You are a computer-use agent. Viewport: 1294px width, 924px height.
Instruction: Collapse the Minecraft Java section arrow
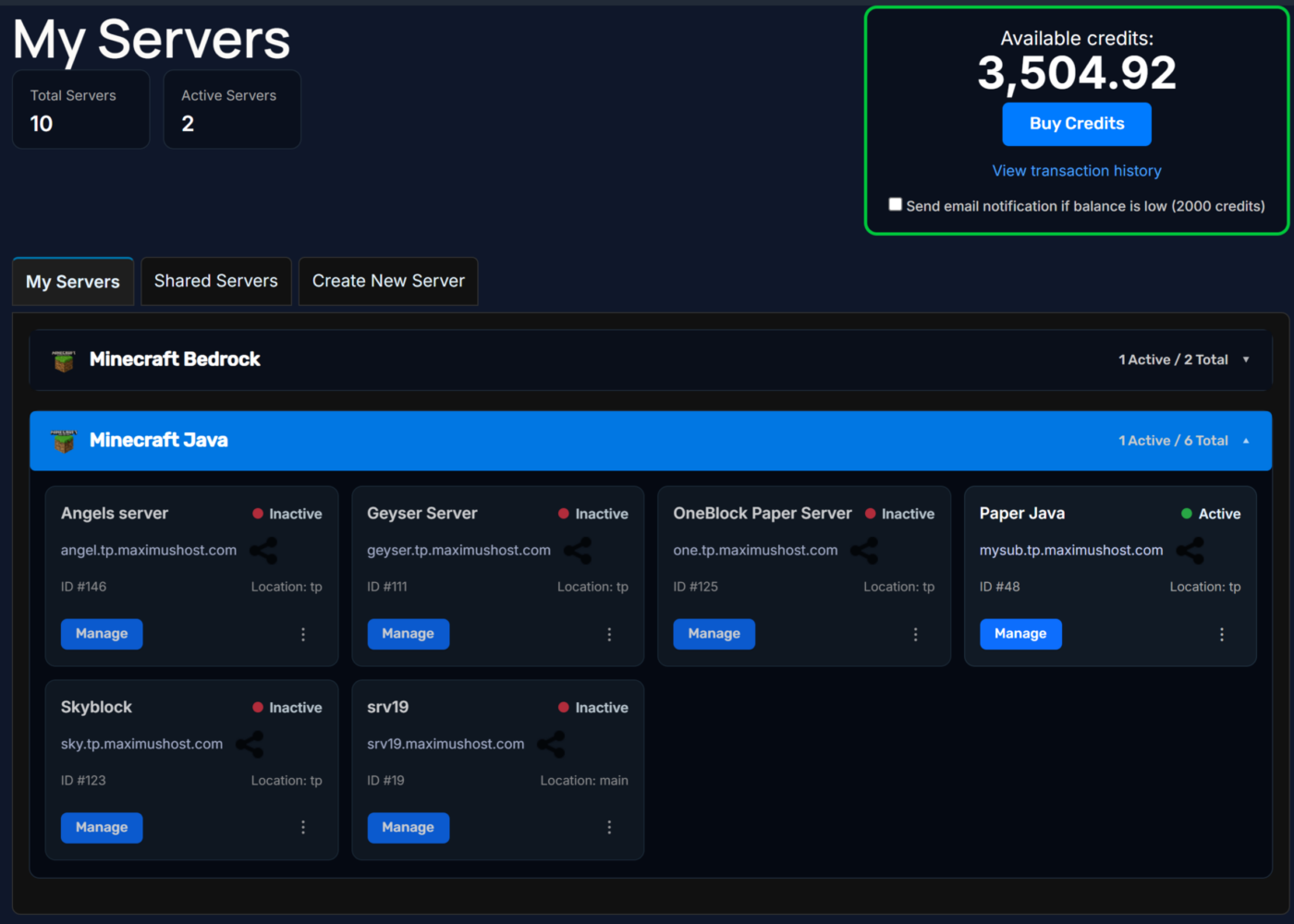[1246, 441]
